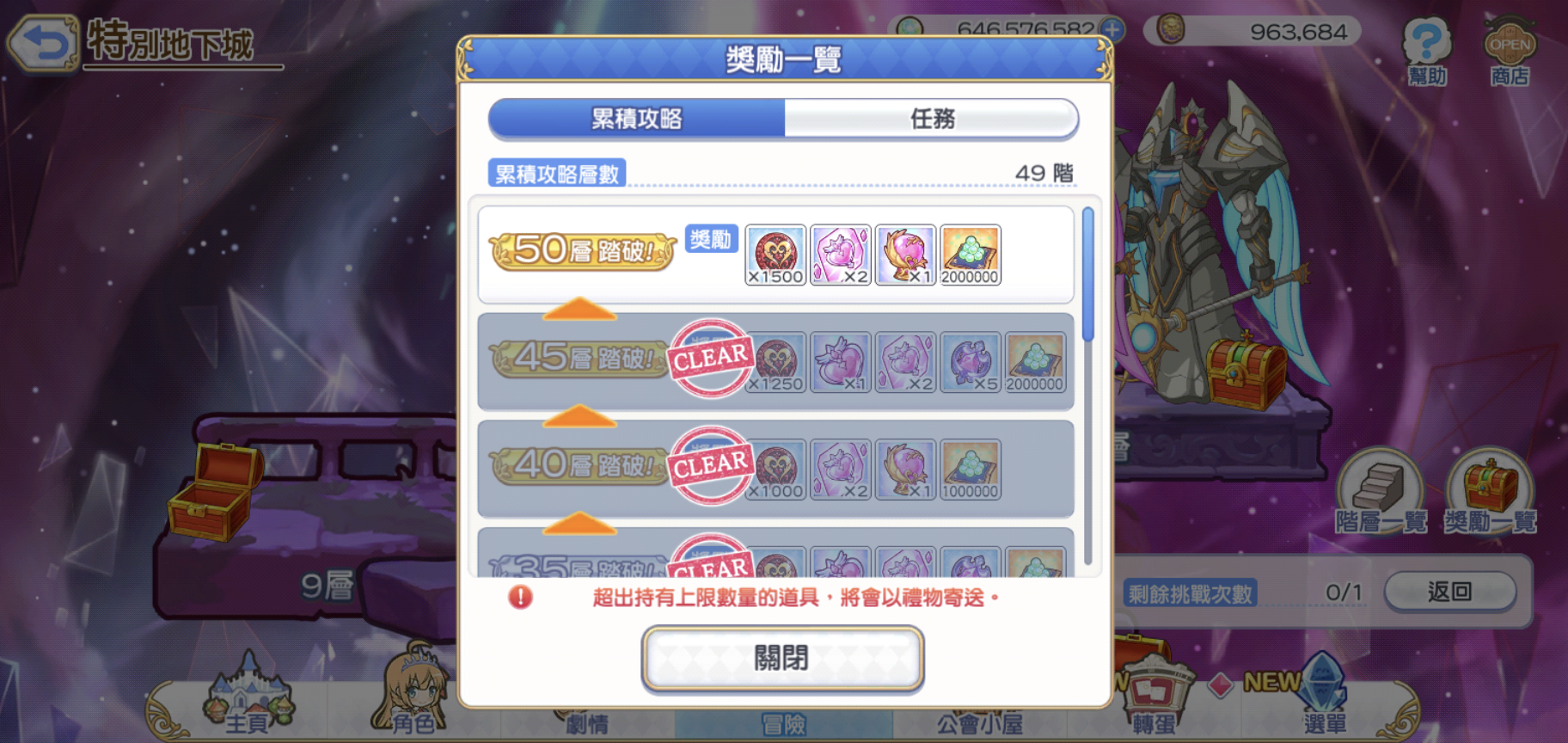Select the 累積攻略 tab

coord(636,119)
